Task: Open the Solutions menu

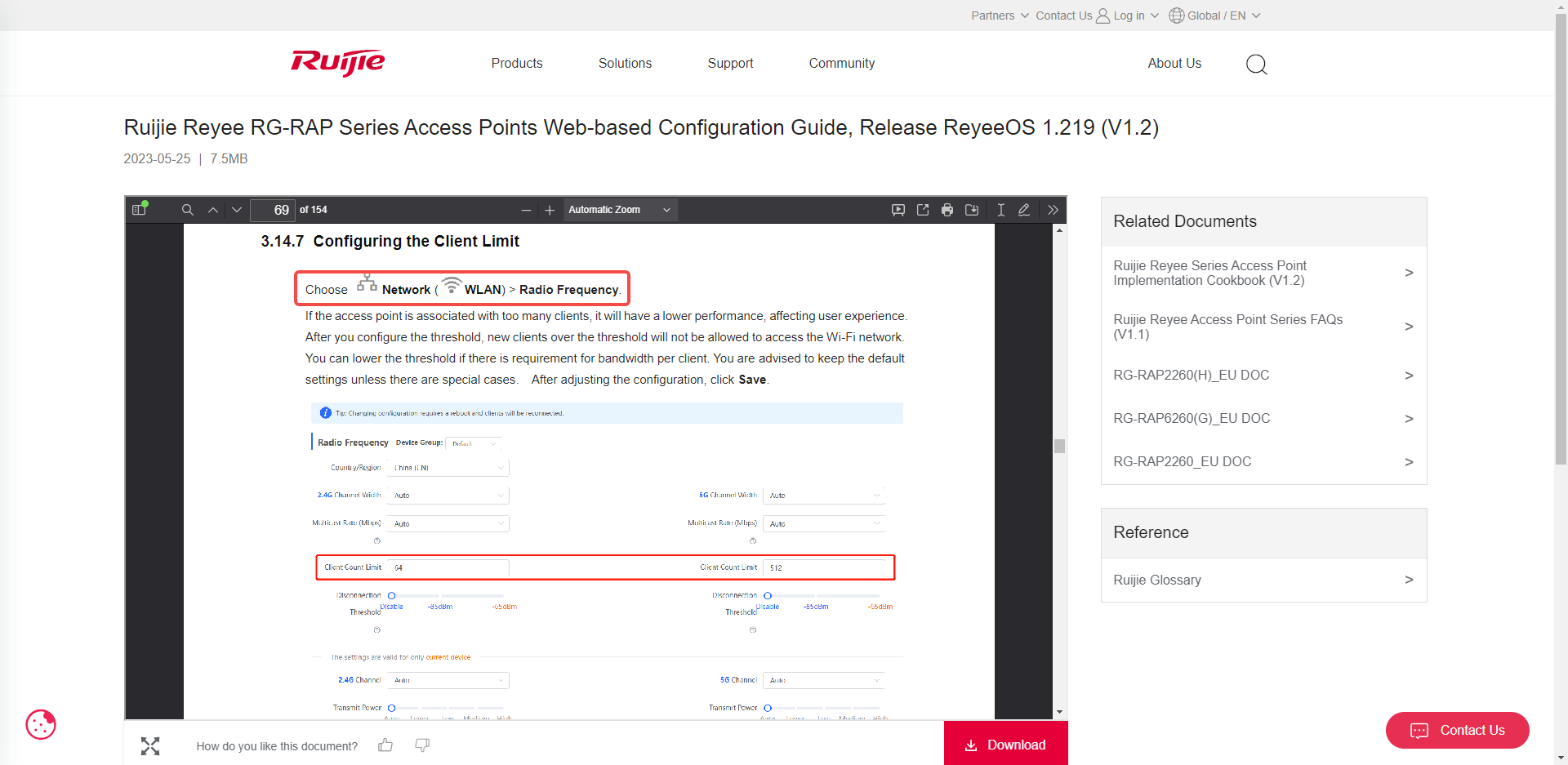Action: point(625,64)
